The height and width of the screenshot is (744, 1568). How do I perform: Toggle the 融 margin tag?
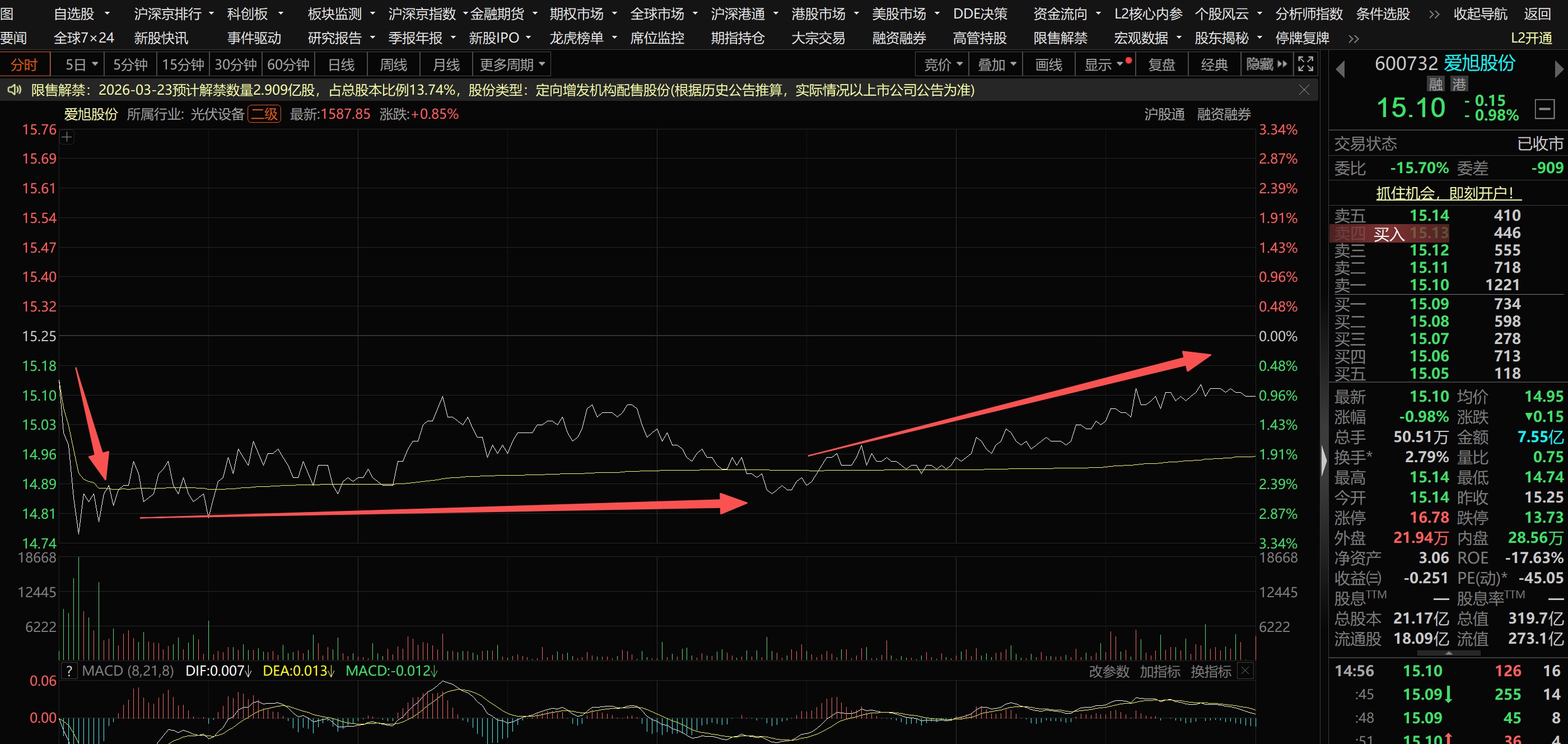click(x=1436, y=84)
